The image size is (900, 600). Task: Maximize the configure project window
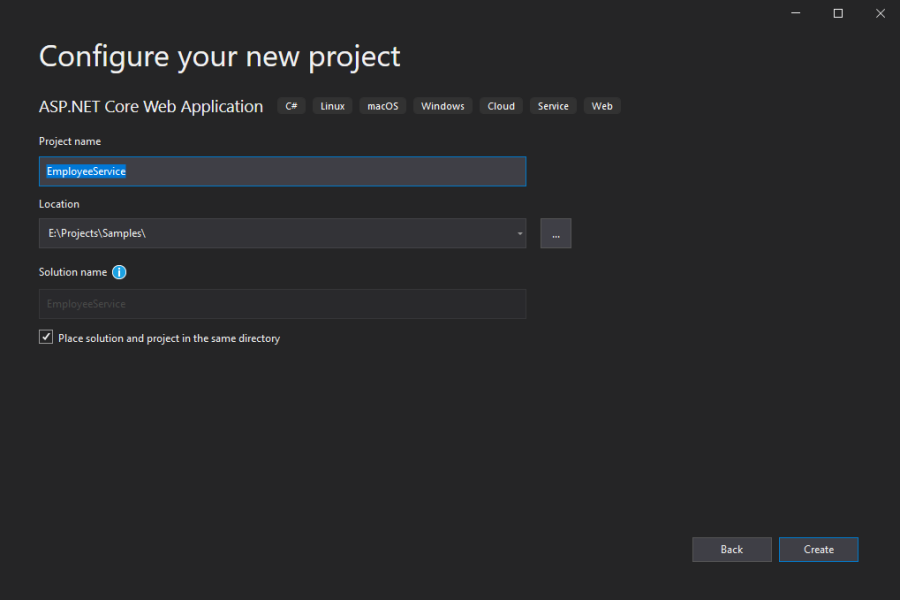click(x=838, y=13)
